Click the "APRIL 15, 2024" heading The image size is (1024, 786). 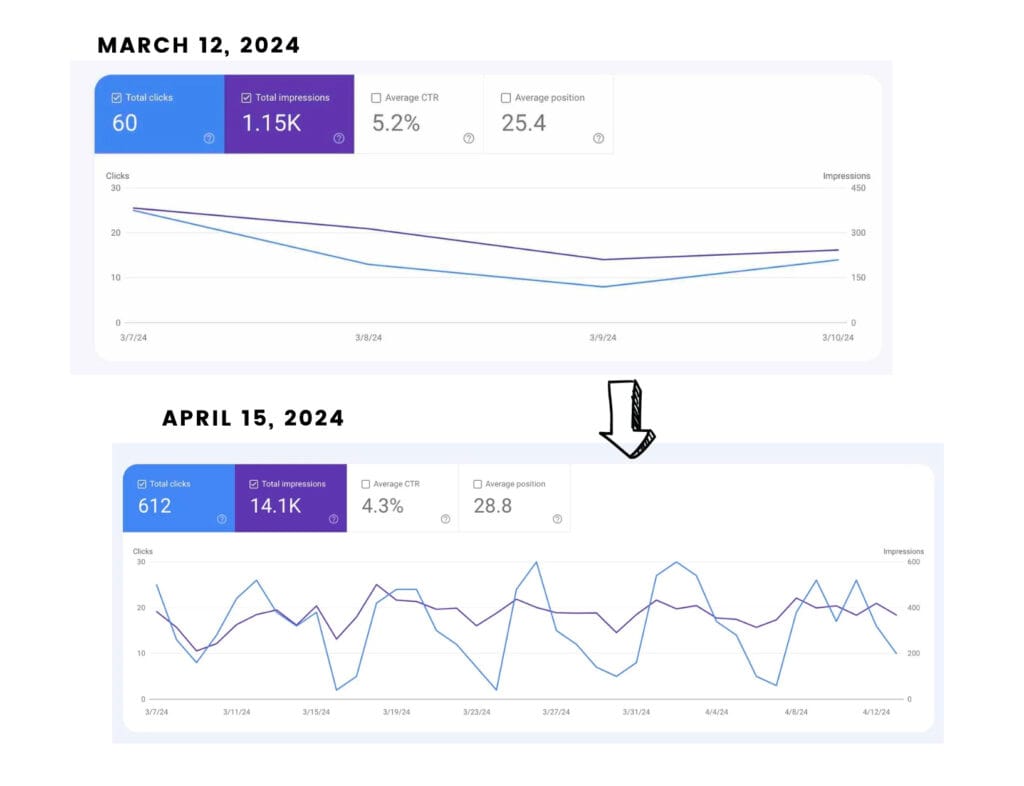[x=253, y=418]
